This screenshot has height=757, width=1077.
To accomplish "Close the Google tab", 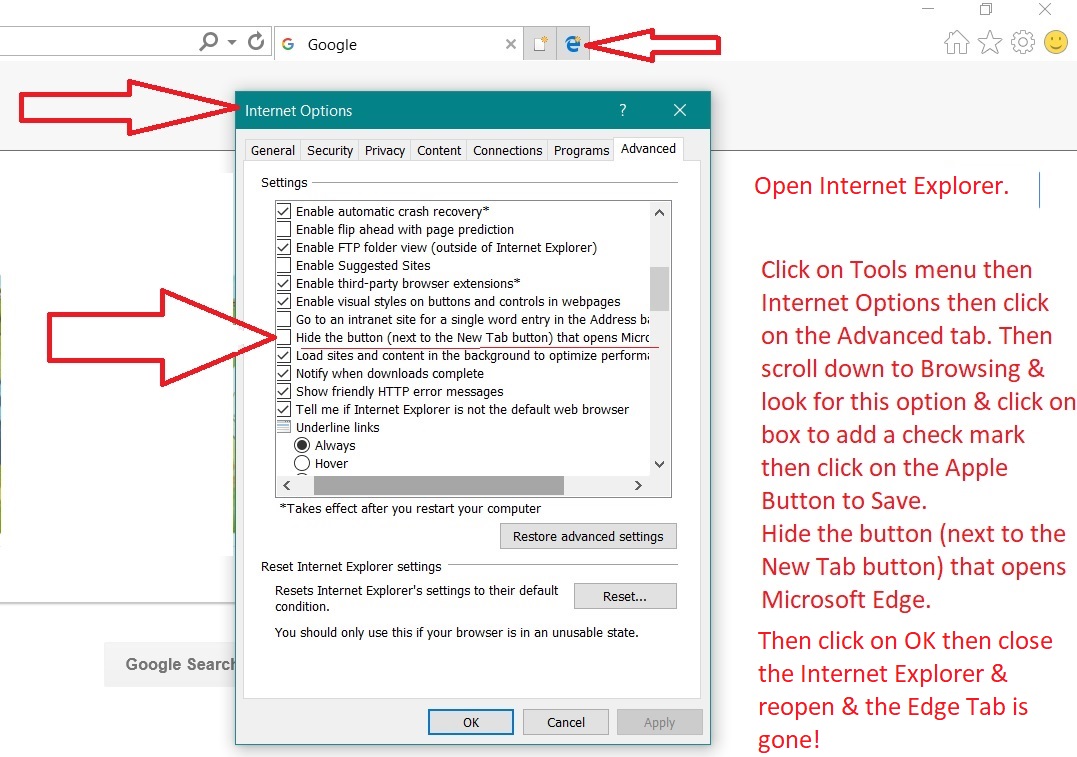I will coord(510,45).
